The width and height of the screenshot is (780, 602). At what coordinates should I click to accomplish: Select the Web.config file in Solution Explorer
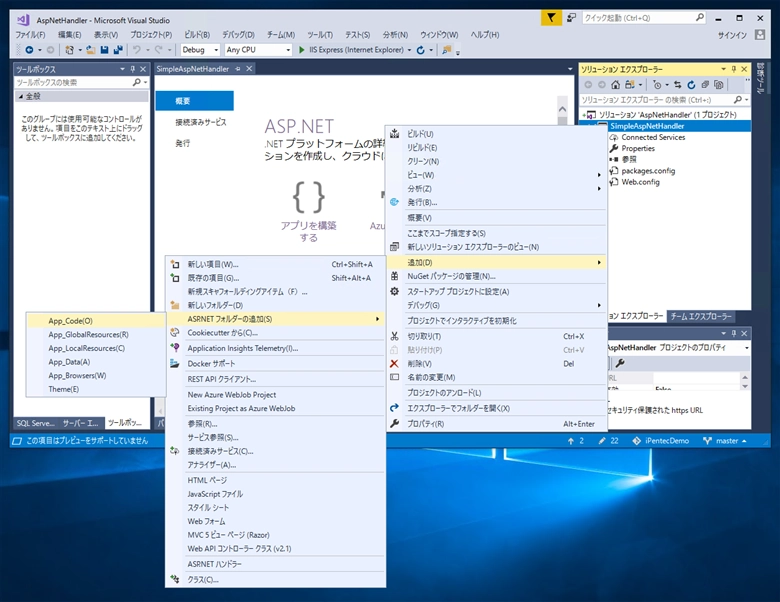[x=640, y=182]
